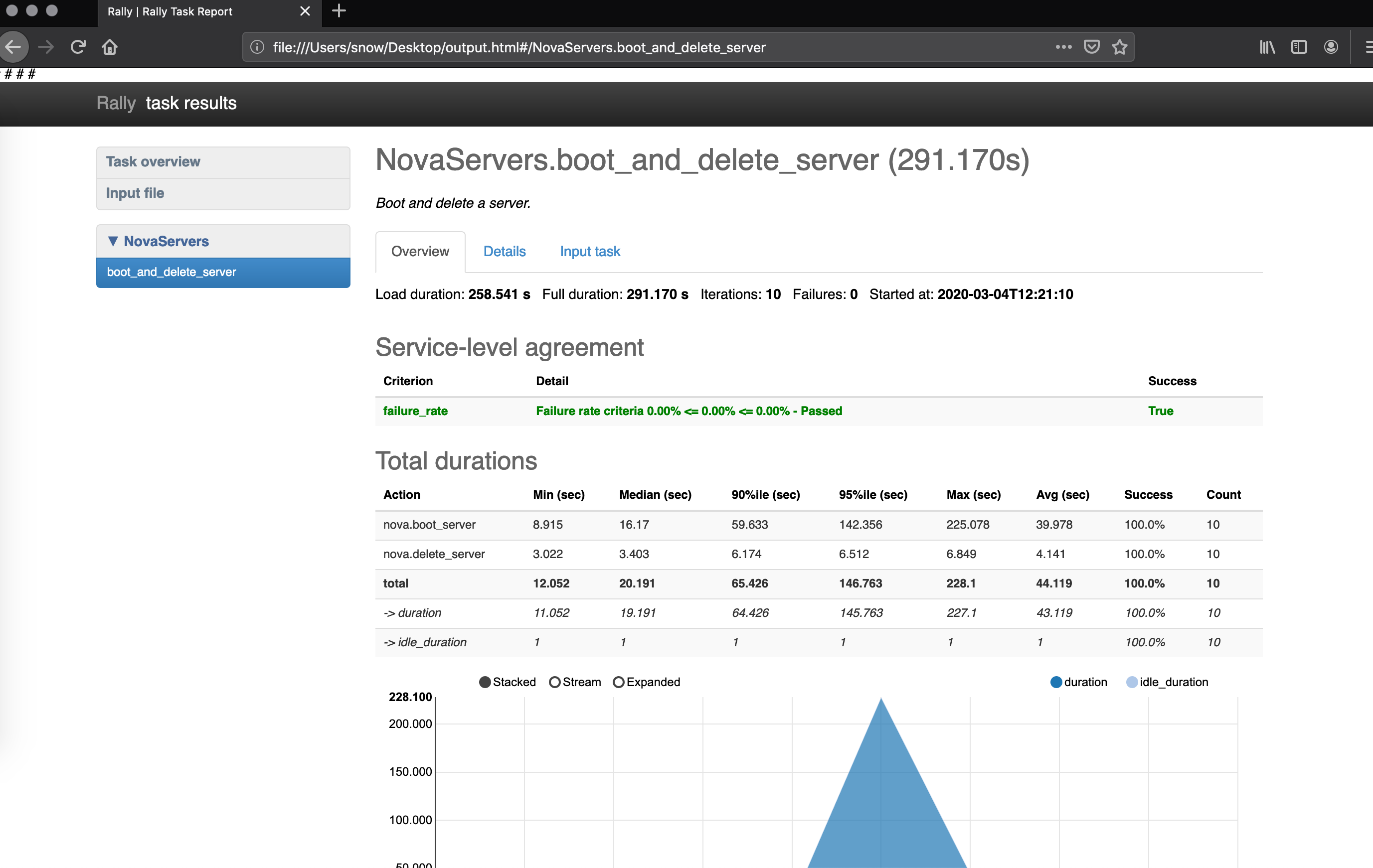
Task: Toggle the browser sidebar icon
Action: [1299, 47]
